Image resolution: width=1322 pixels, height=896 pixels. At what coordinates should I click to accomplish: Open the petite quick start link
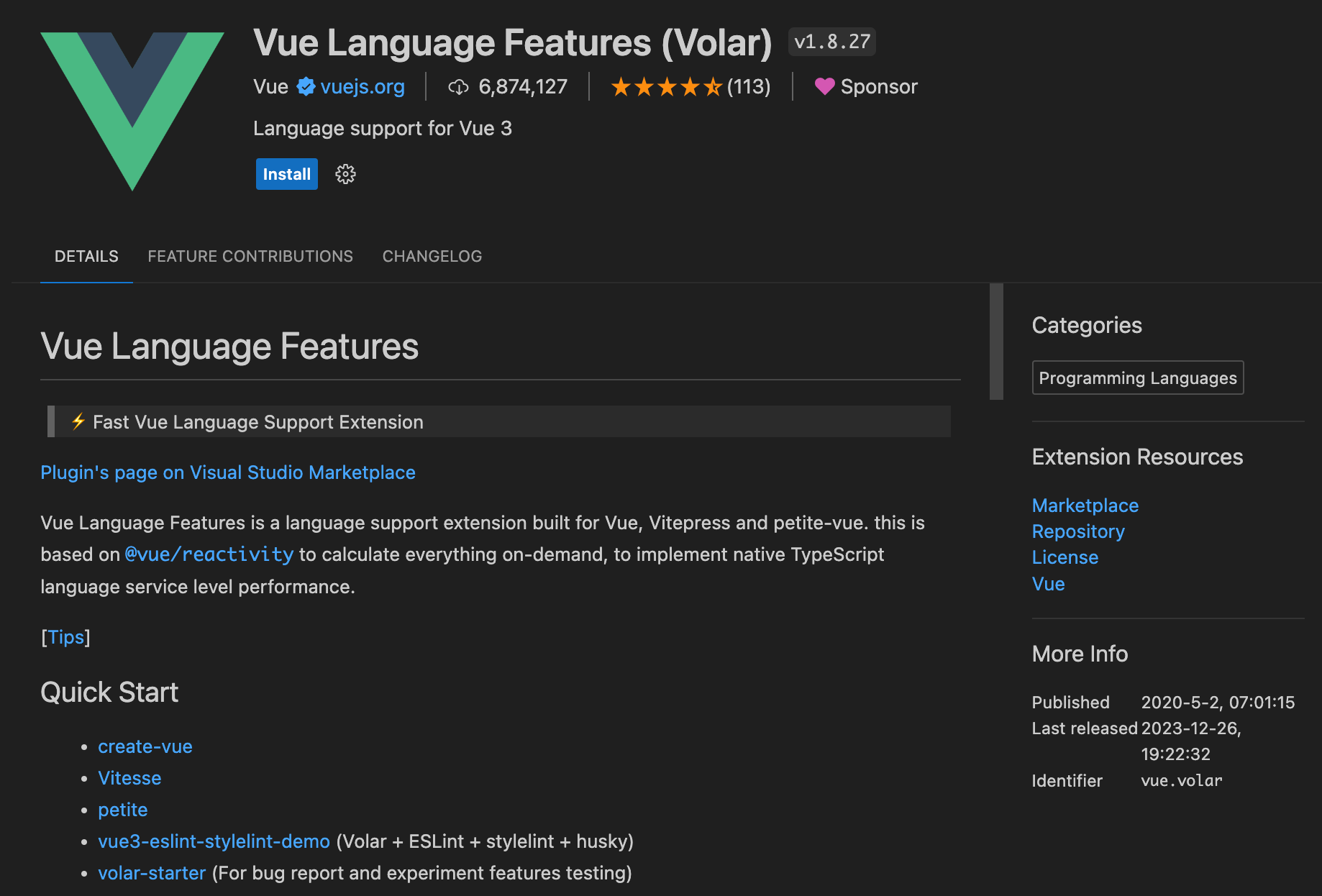pyautogui.click(x=123, y=810)
